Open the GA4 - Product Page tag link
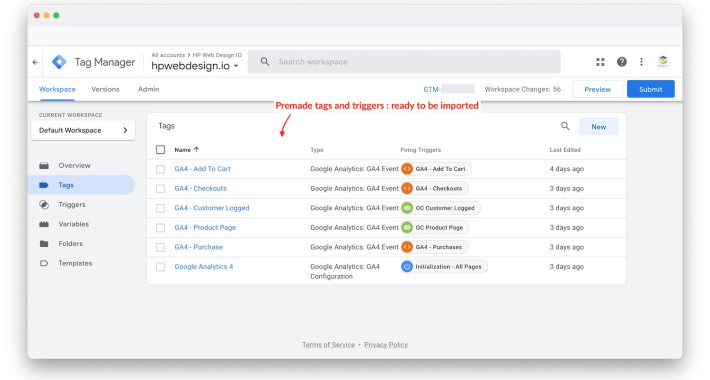This screenshot has width=710, height=380. click(205, 227)
